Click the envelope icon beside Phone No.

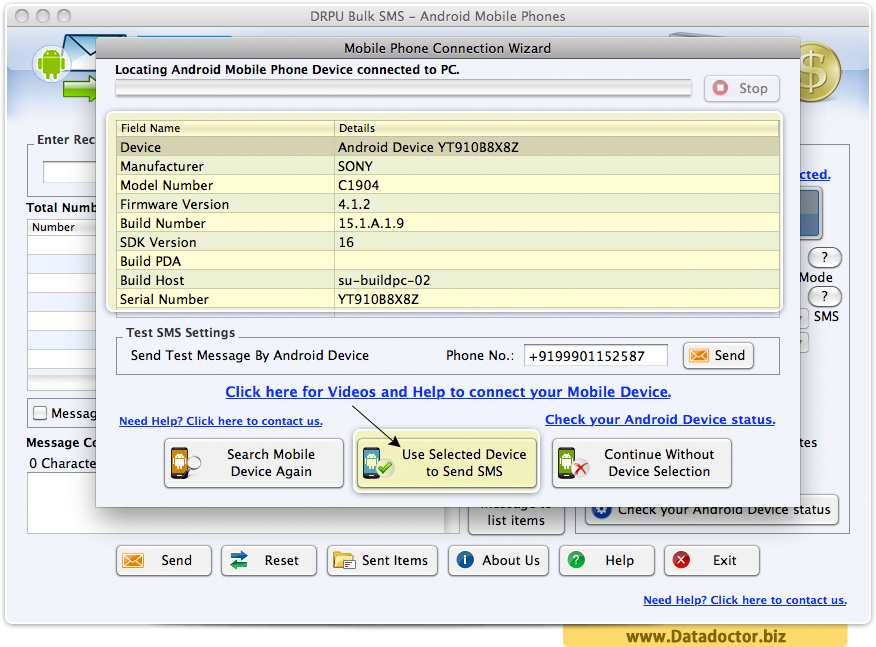[x=699, y=355]
